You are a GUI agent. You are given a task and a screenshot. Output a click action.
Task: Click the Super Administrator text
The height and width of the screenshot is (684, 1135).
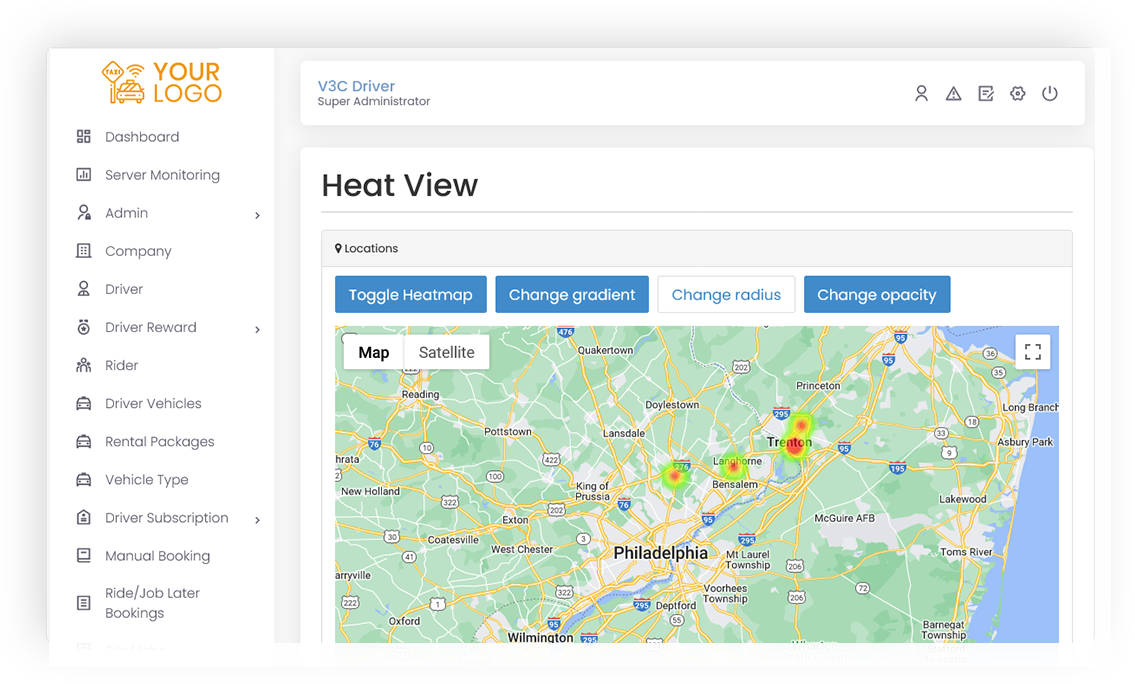374,101
